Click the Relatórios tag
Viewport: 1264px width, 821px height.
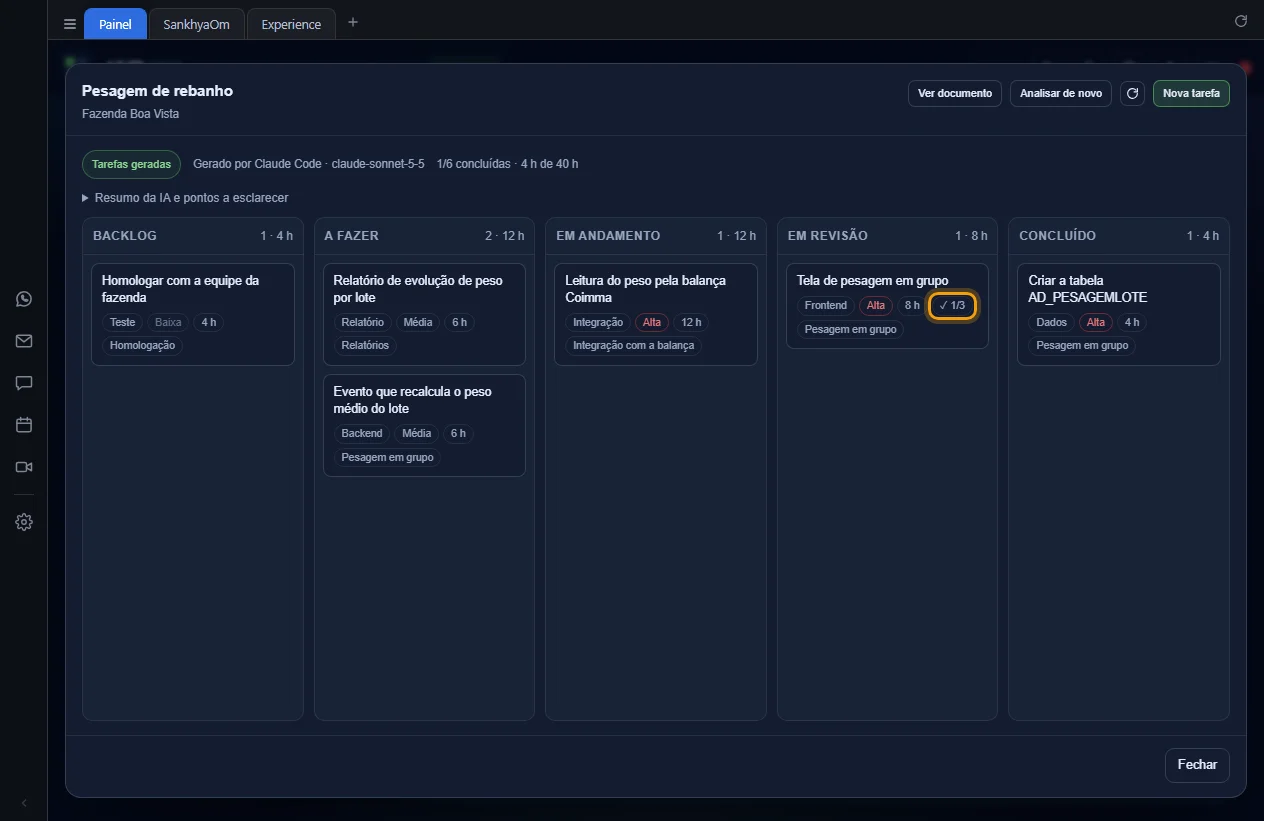pos(365,345)
